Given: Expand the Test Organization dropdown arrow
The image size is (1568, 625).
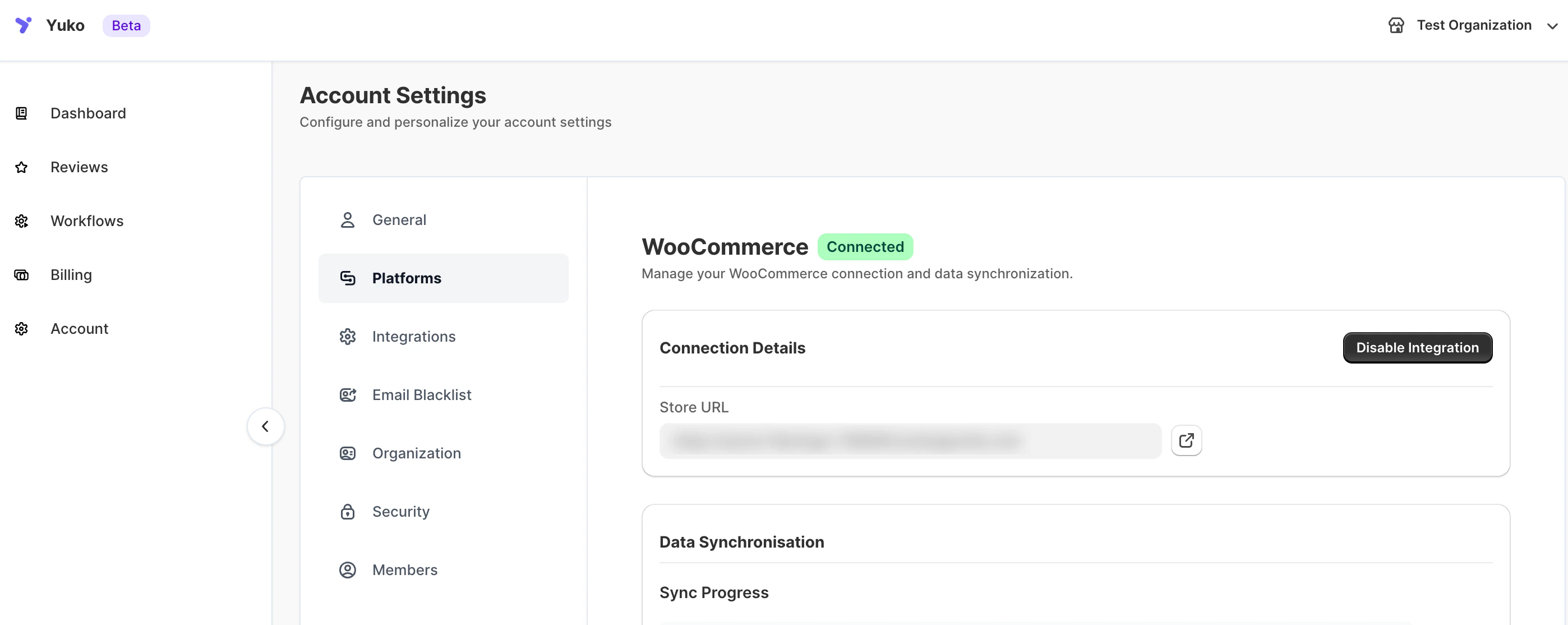Looking at the screenshot, I should point(1552,26).
